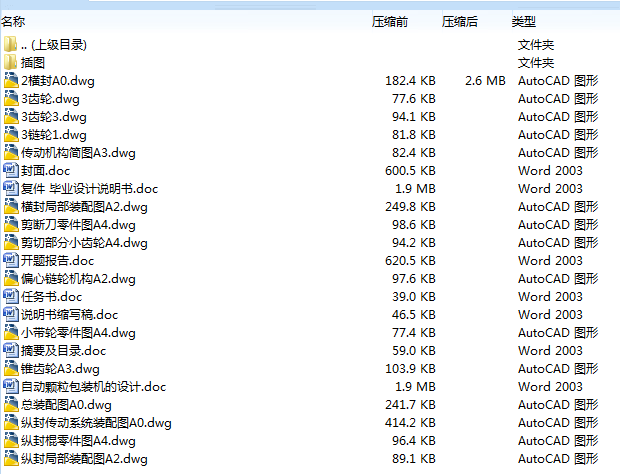Click the 414.2 KB size value
Viewport: 620px width, 474px height.
410,423
